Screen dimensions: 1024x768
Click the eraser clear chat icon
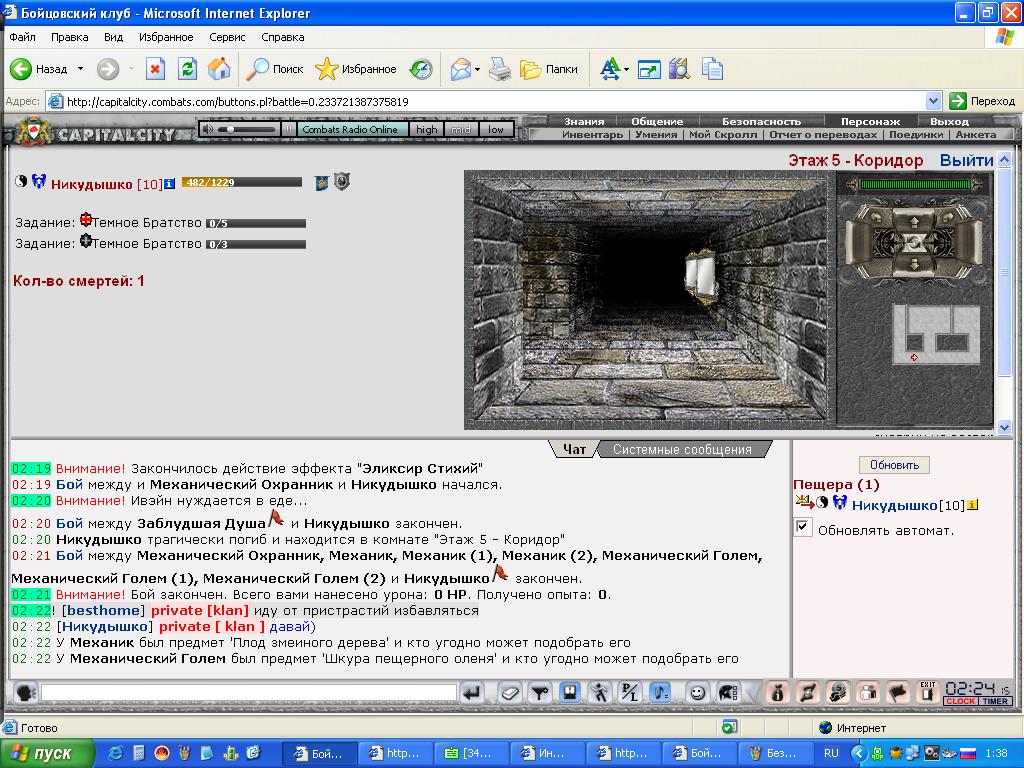pyautogui.click(x=509, y=693)
